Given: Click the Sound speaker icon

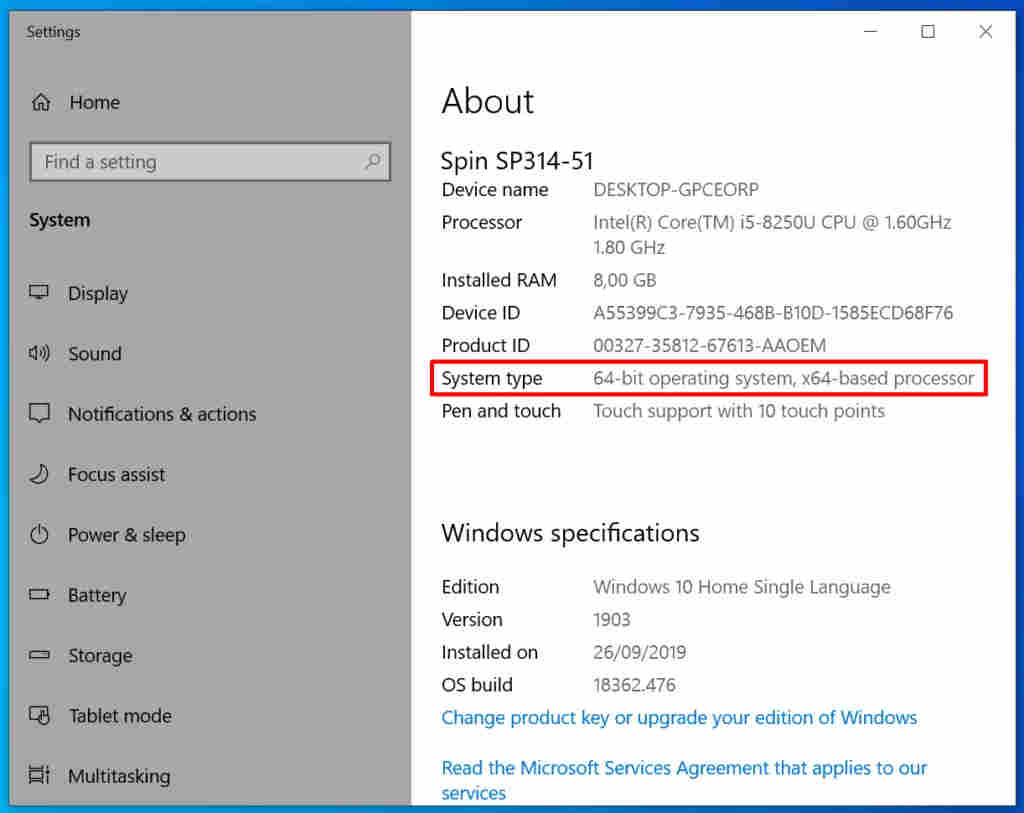Looking at the screenshot, I should click(39, 353).
